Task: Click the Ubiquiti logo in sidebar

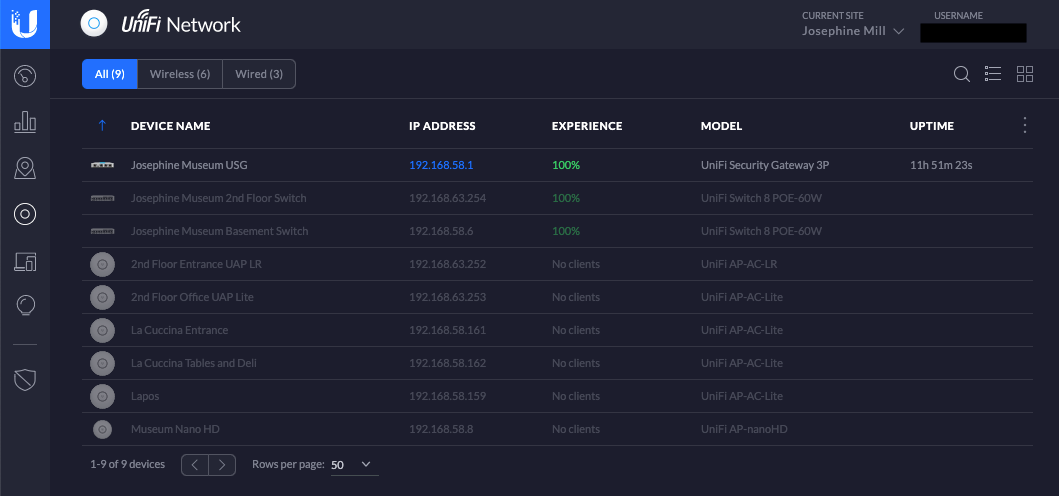Action: [x=25, y=24]
